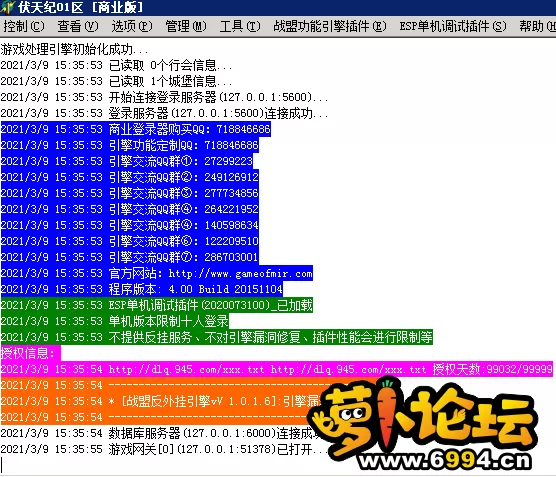Image resolution: width=556 pixels, height=477 pixels.
Task: Click the 引擎交流QQ群⑥ 122209510 line
Action: pyautogui.click(x=130, y=241)
